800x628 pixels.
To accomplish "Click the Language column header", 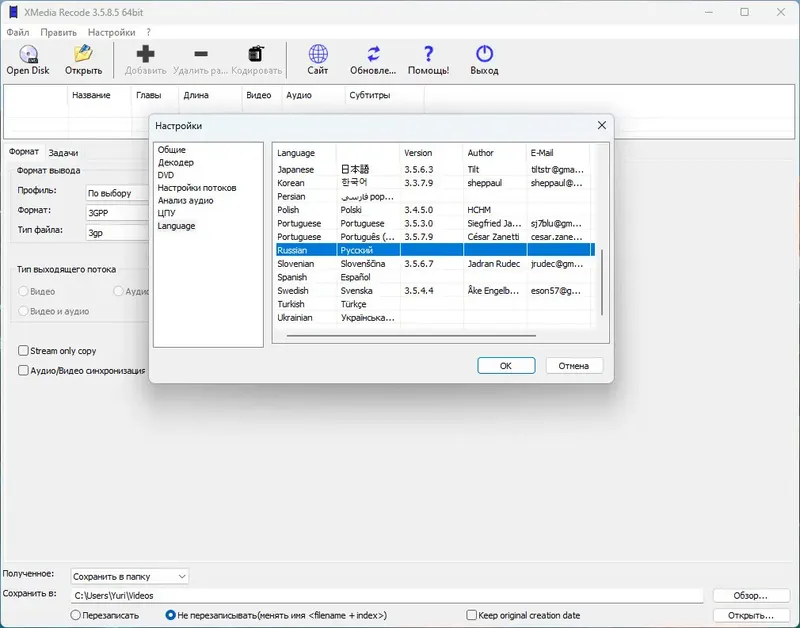I will pyautogui.click(x=306, y=153).
